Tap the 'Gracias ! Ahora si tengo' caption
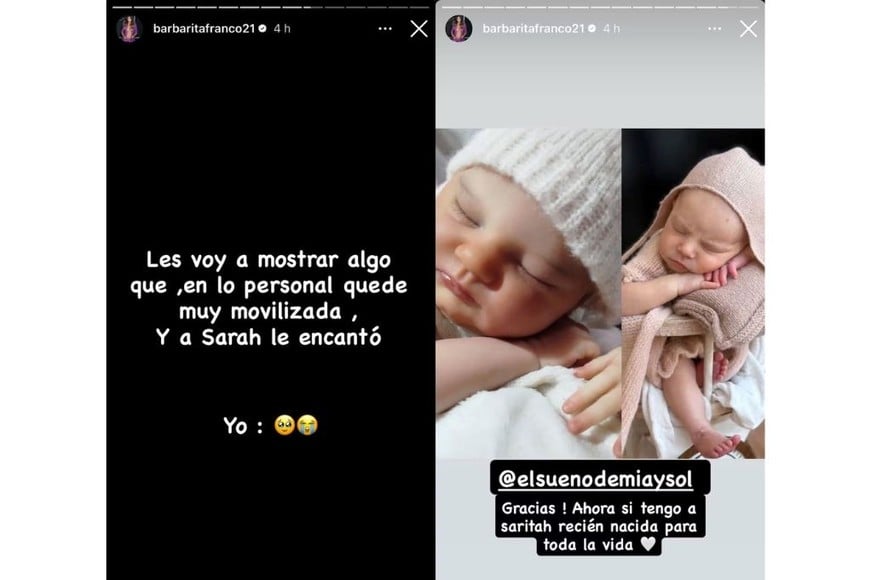Viewport: 870px width, 580px height. (599, 526)
